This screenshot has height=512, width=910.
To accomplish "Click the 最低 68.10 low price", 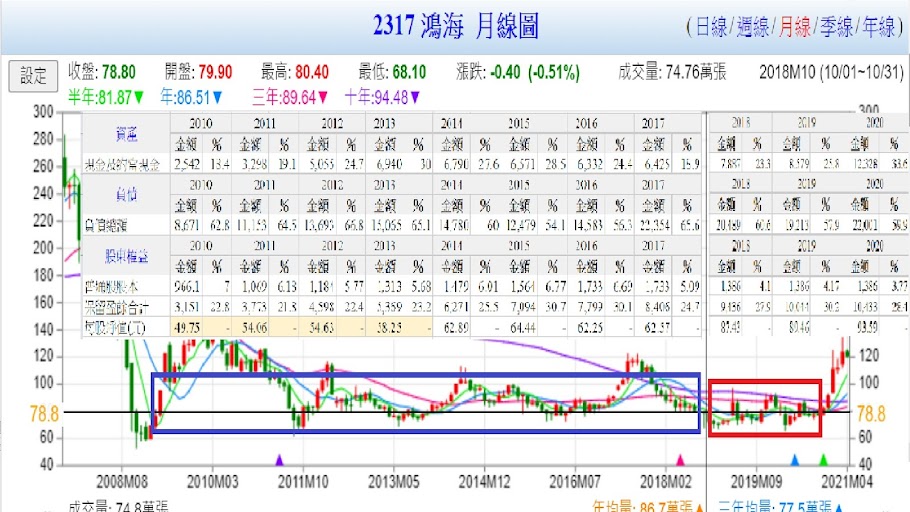I will (x=392, y=72).
